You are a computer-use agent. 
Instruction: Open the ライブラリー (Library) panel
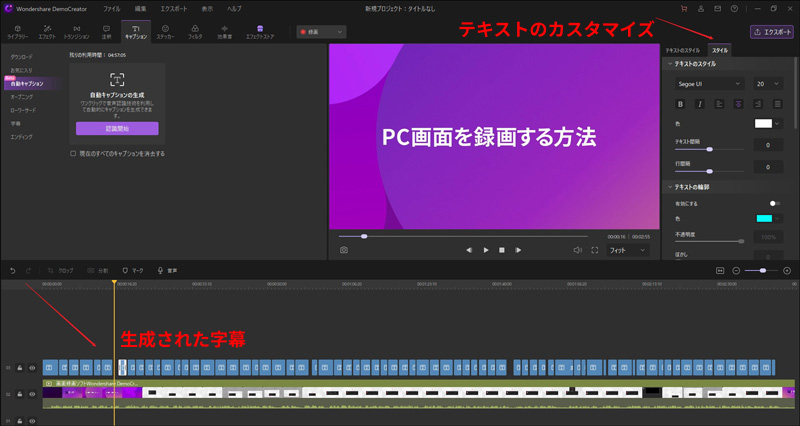tap(17, 32)
